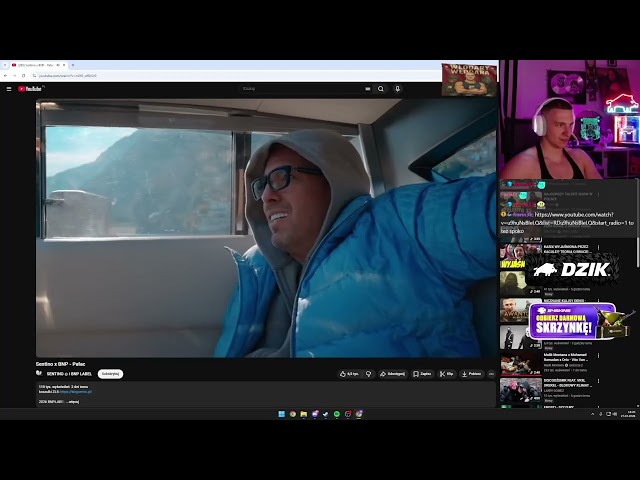Screen dimensions: 640x480
Task: Open Steam from the taskbar
Action: pyautogui.click(x=325, y=414)
